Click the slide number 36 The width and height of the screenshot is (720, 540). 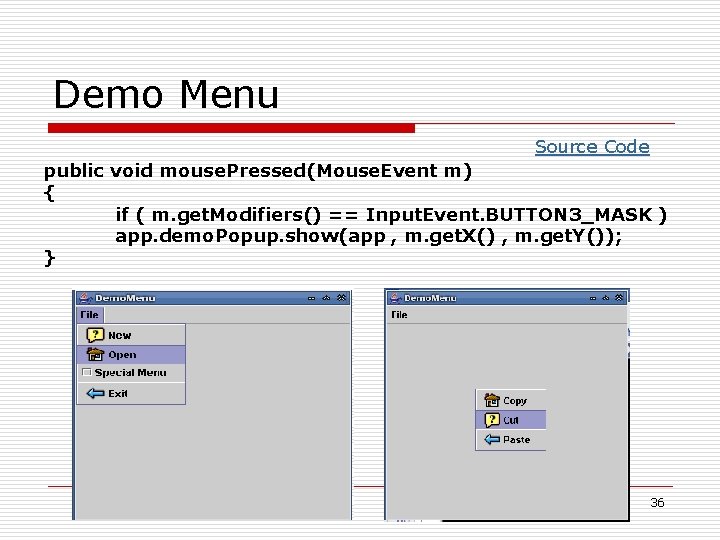657,502
